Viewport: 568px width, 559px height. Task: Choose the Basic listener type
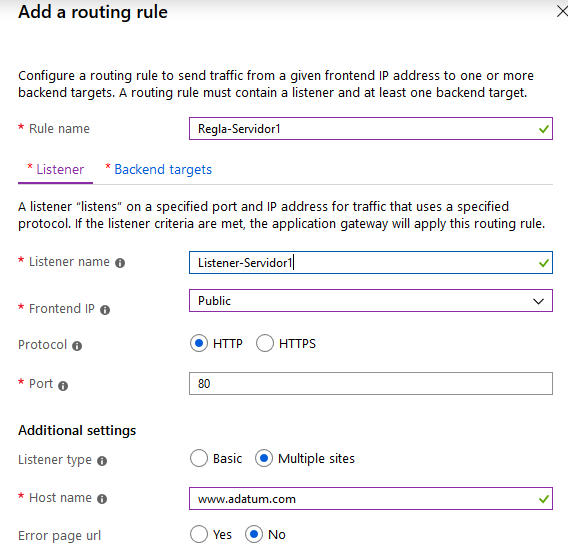tap(199, 458)
